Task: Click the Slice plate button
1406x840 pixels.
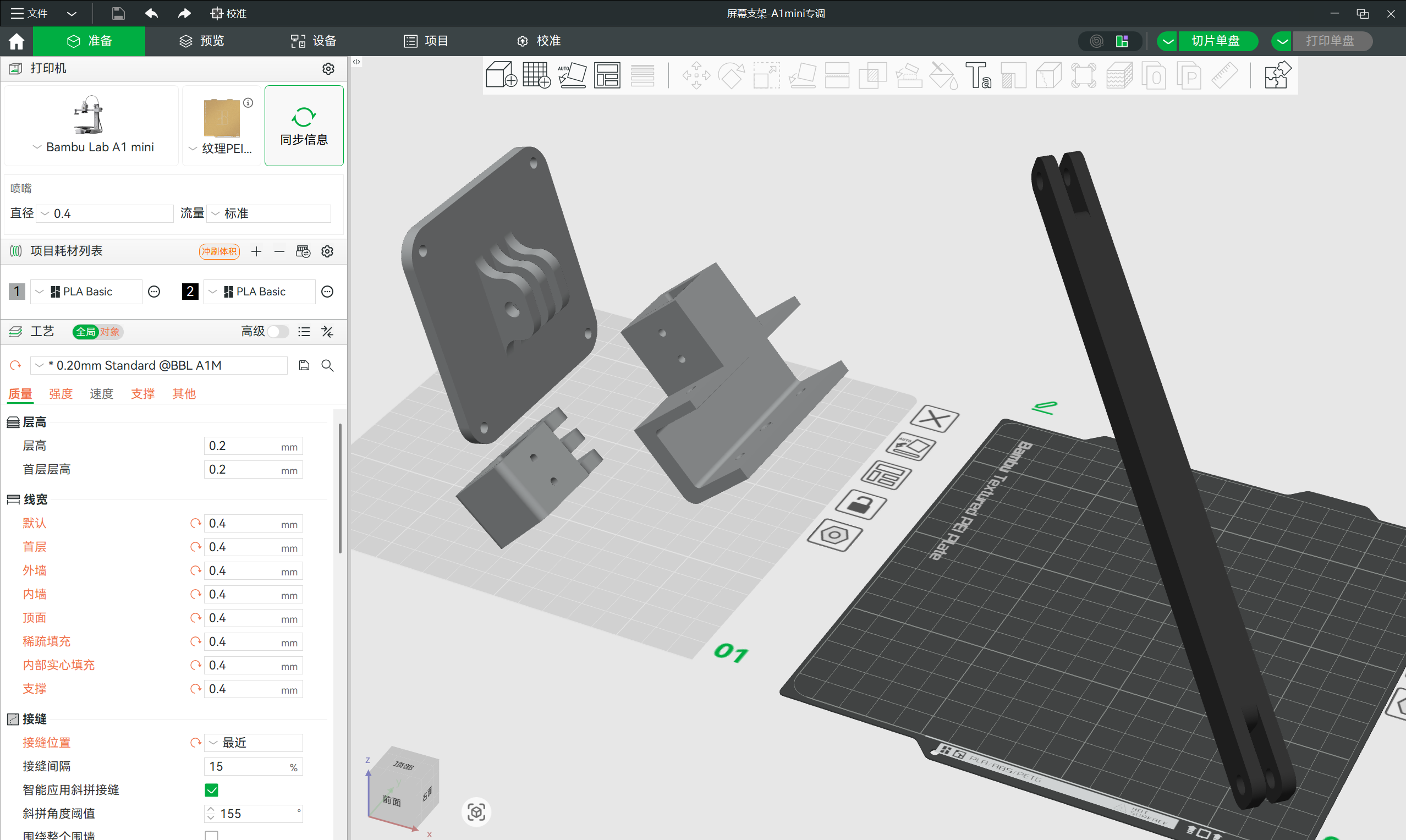Action: coord(1218,41)
